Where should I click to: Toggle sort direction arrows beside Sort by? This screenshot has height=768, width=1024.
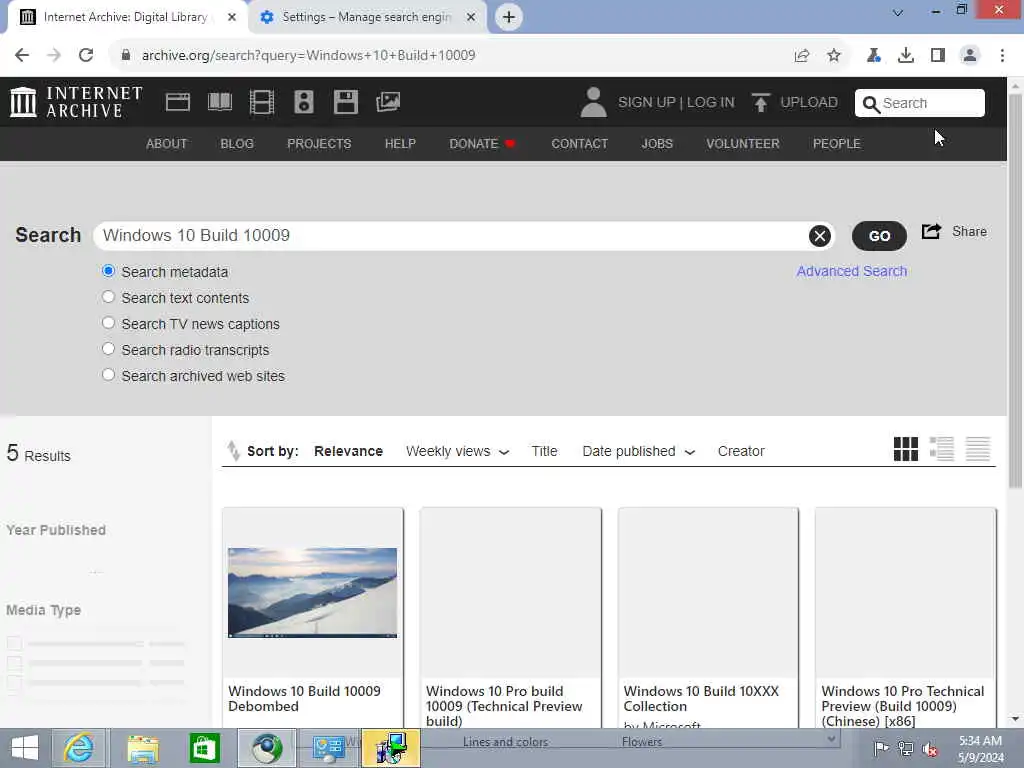tap(233, 451)
